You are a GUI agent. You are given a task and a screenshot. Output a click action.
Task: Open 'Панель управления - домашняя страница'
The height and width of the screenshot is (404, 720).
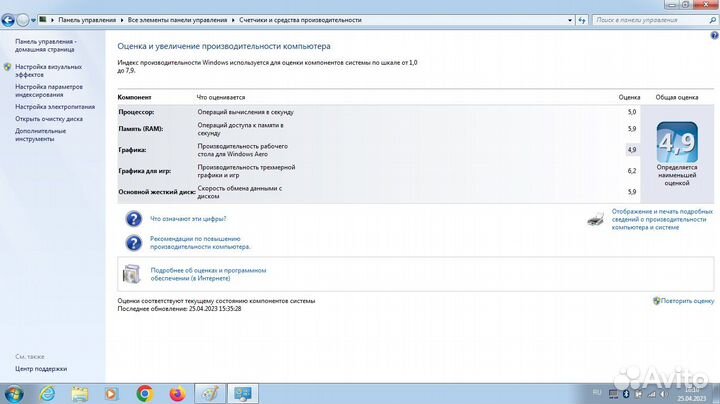[46, 45]
